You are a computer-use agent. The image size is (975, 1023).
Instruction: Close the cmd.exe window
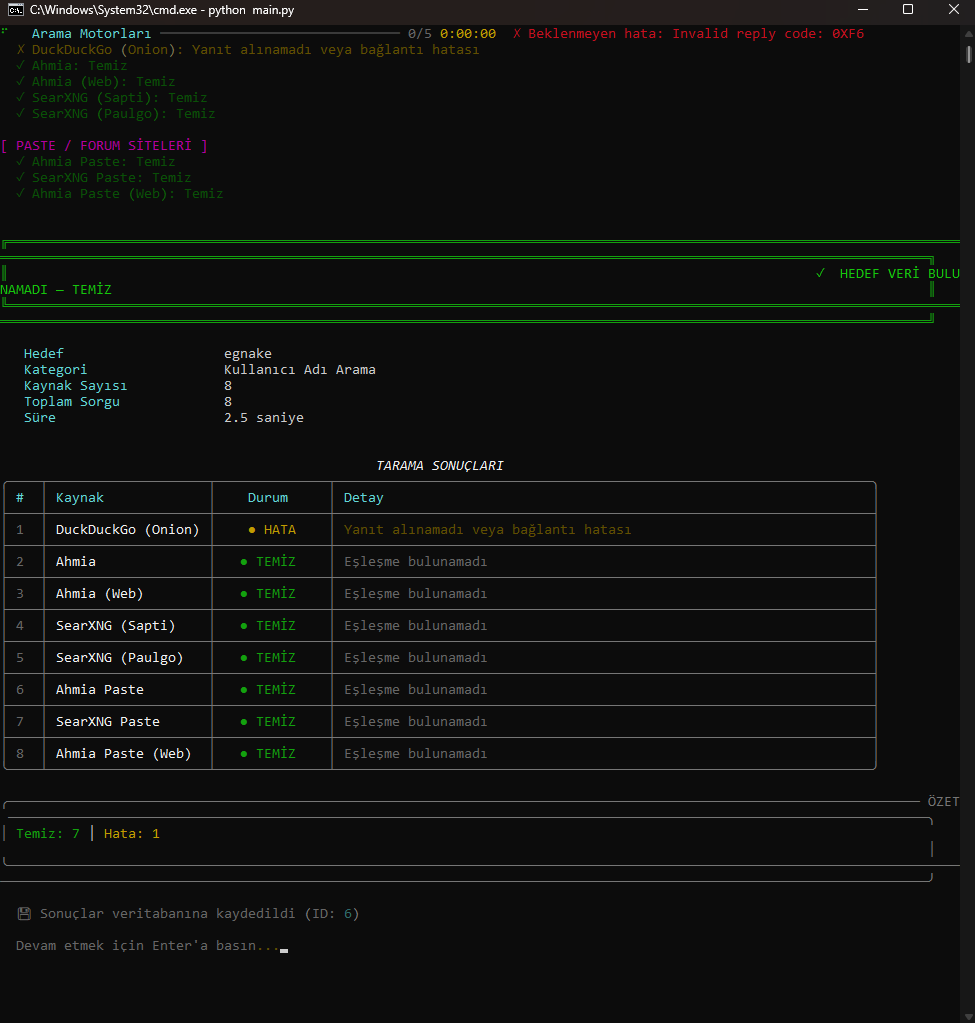coord(953,10)
